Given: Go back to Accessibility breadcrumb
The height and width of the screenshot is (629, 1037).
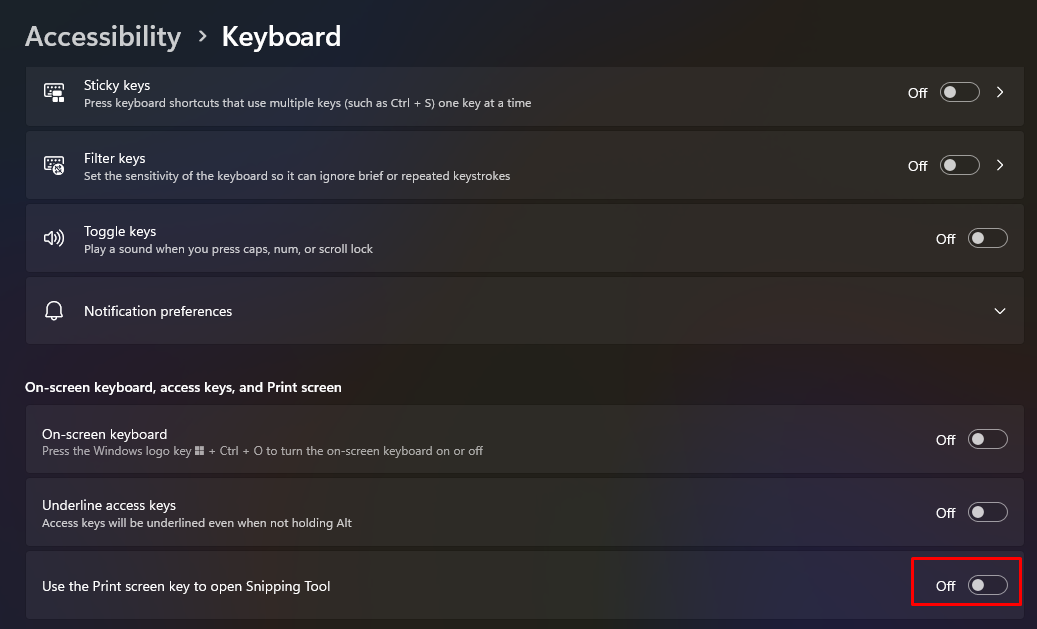Looking at the screenshot, I should pos(103,37).
